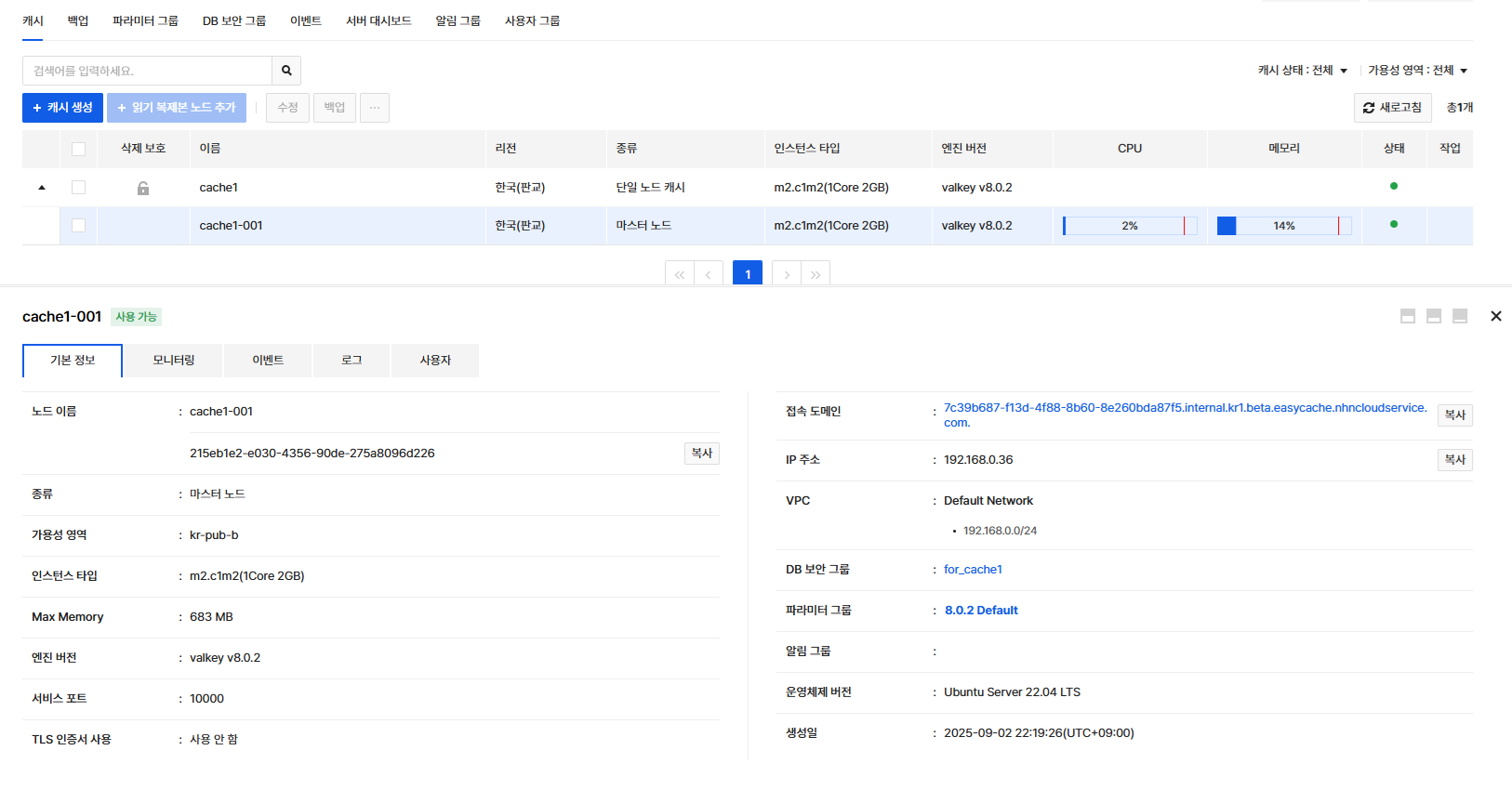Set detail panel to largest height layout

click(1460, 316)
